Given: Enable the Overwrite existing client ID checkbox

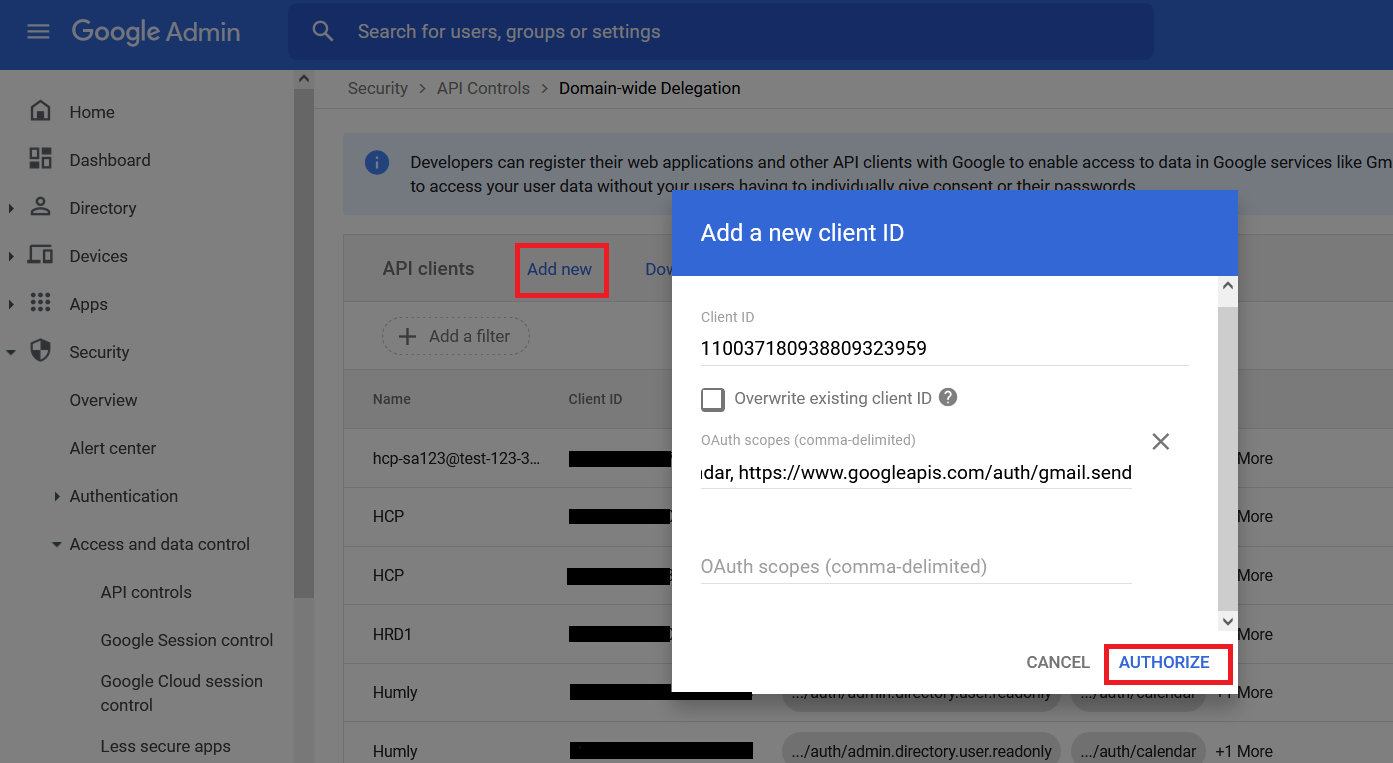Looking at the screenshot, I should coord(712,399).
